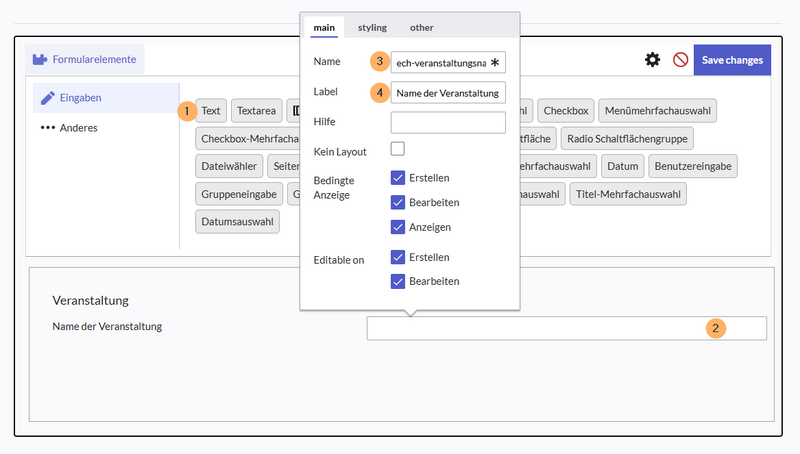Open the Formularelemente tab

(x=85, y=59)
